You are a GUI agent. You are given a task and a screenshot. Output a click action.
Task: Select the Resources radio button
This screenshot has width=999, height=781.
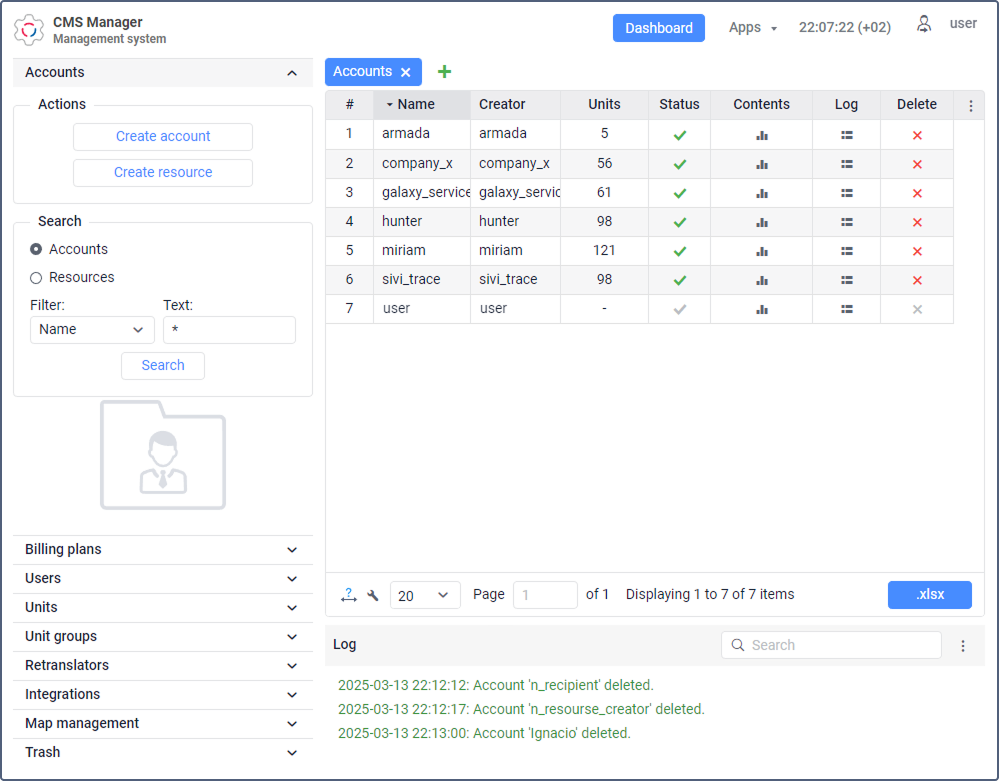pos(36,278)
